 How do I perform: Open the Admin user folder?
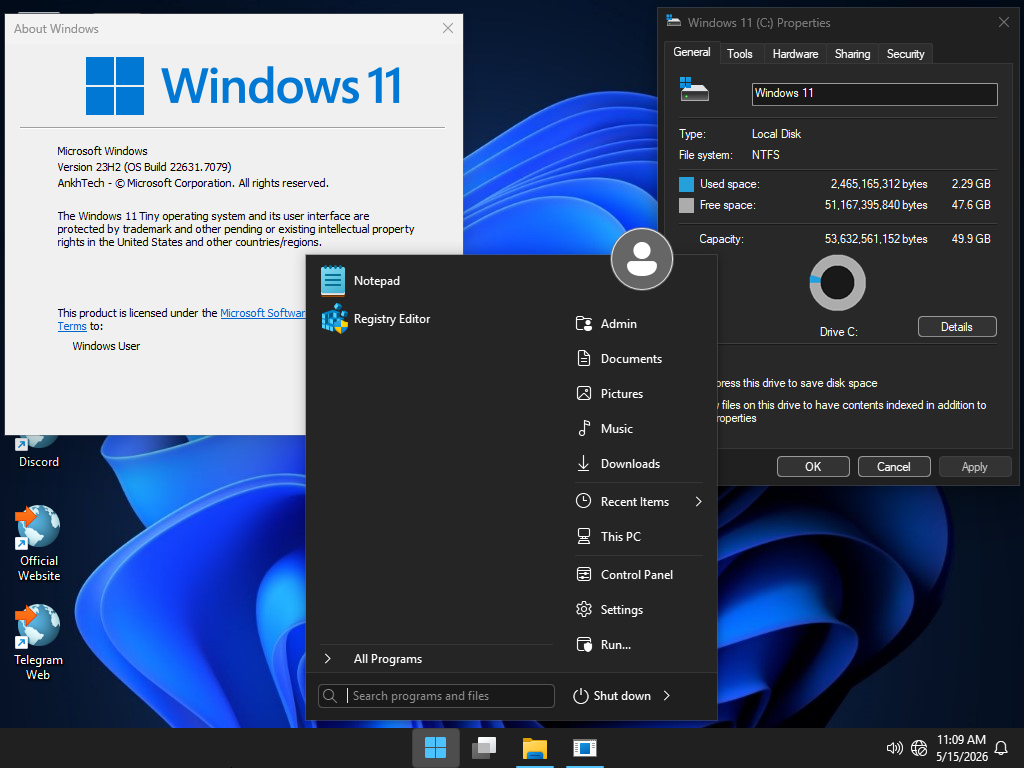point(606,324)
